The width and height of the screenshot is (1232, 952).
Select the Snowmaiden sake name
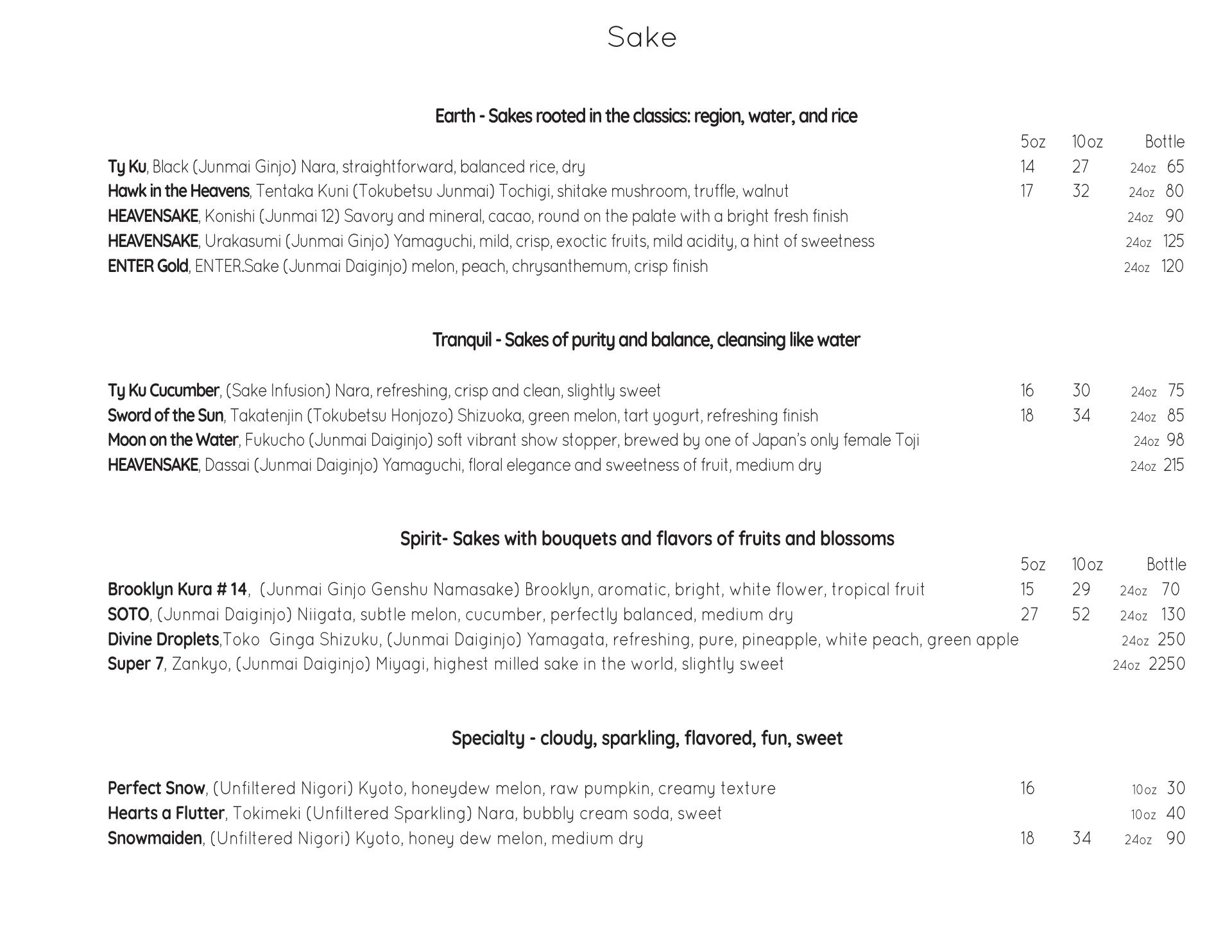pos(155,838)
